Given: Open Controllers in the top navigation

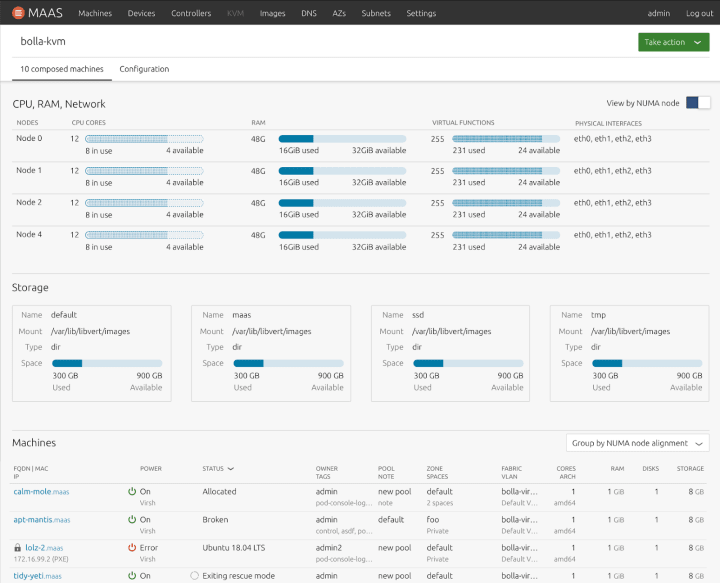Looking at the screenshot, I should coord(191,13).
